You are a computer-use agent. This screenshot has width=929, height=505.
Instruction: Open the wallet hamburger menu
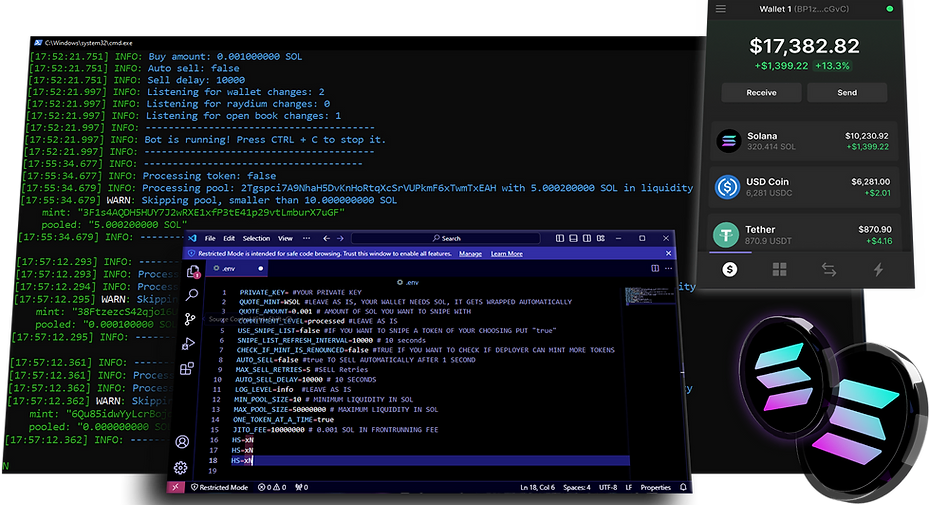720,9
